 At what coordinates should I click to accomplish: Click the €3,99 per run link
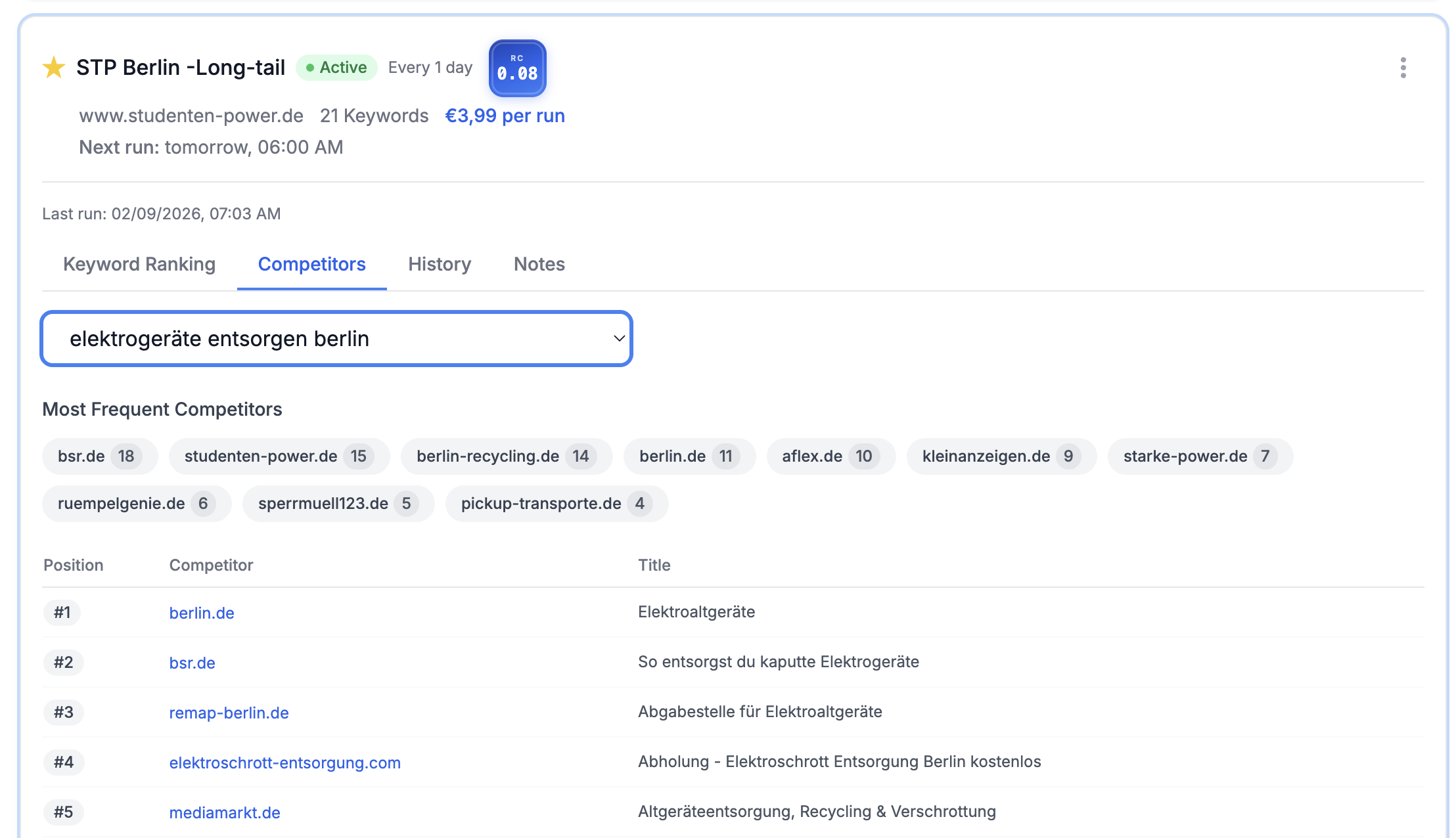click(505, 116)
